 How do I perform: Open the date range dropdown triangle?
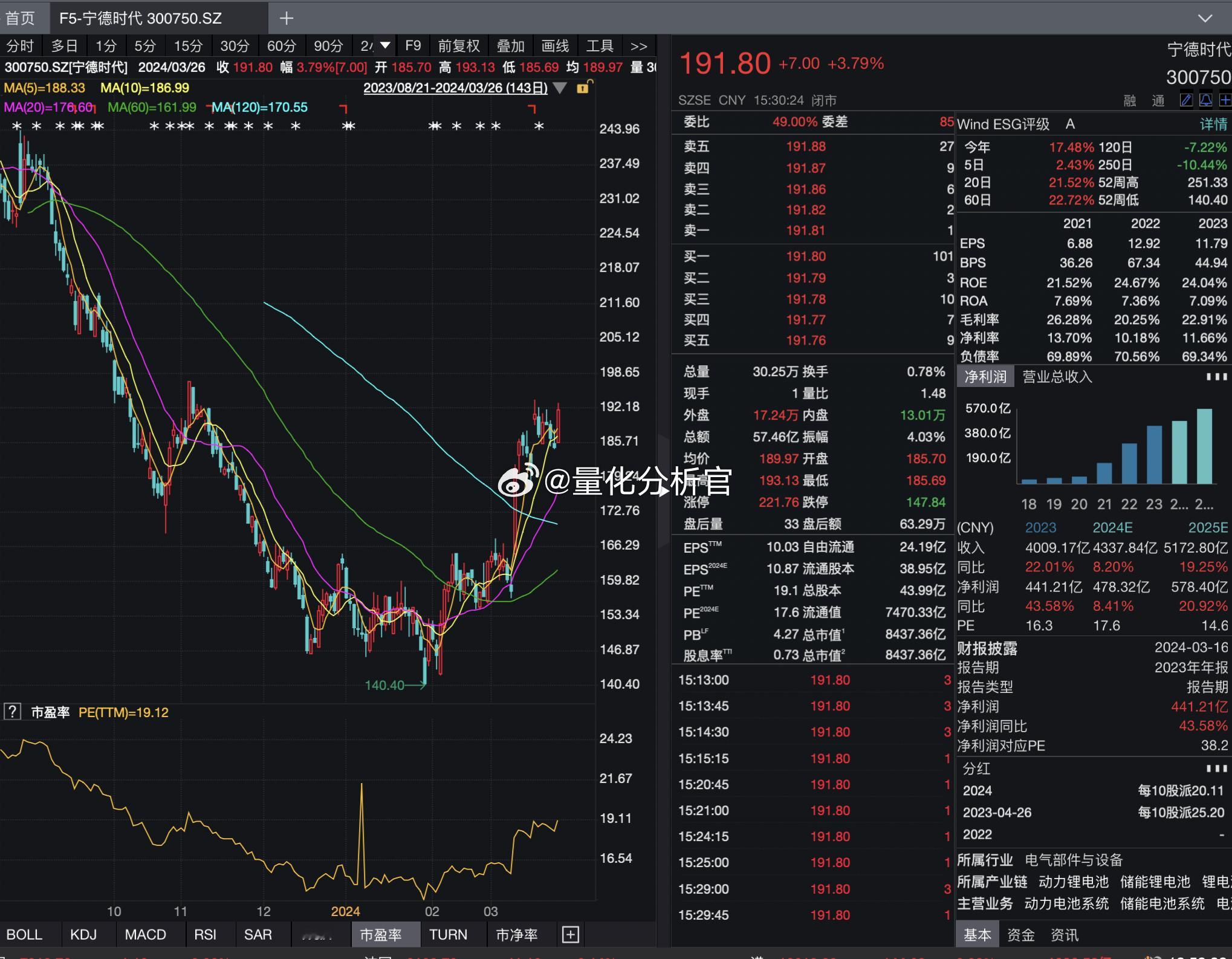[x=560, y=88]
